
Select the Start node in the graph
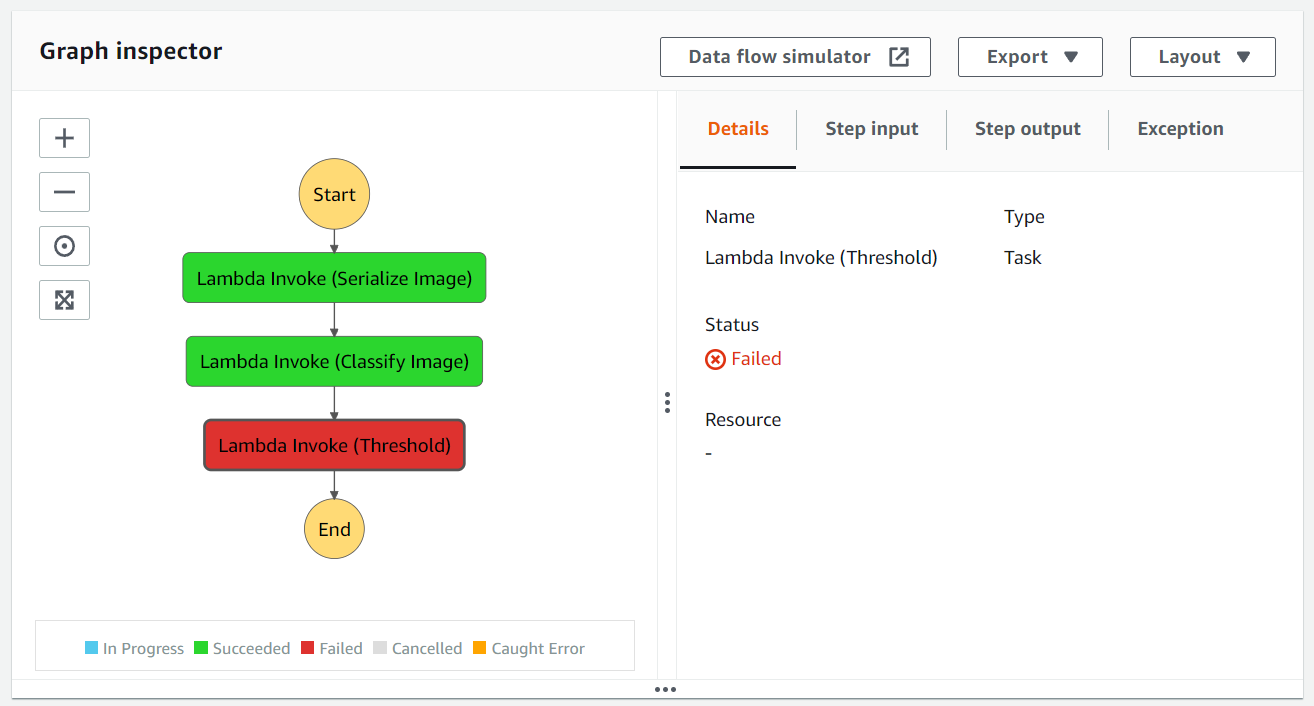click(x=334, y=193)
